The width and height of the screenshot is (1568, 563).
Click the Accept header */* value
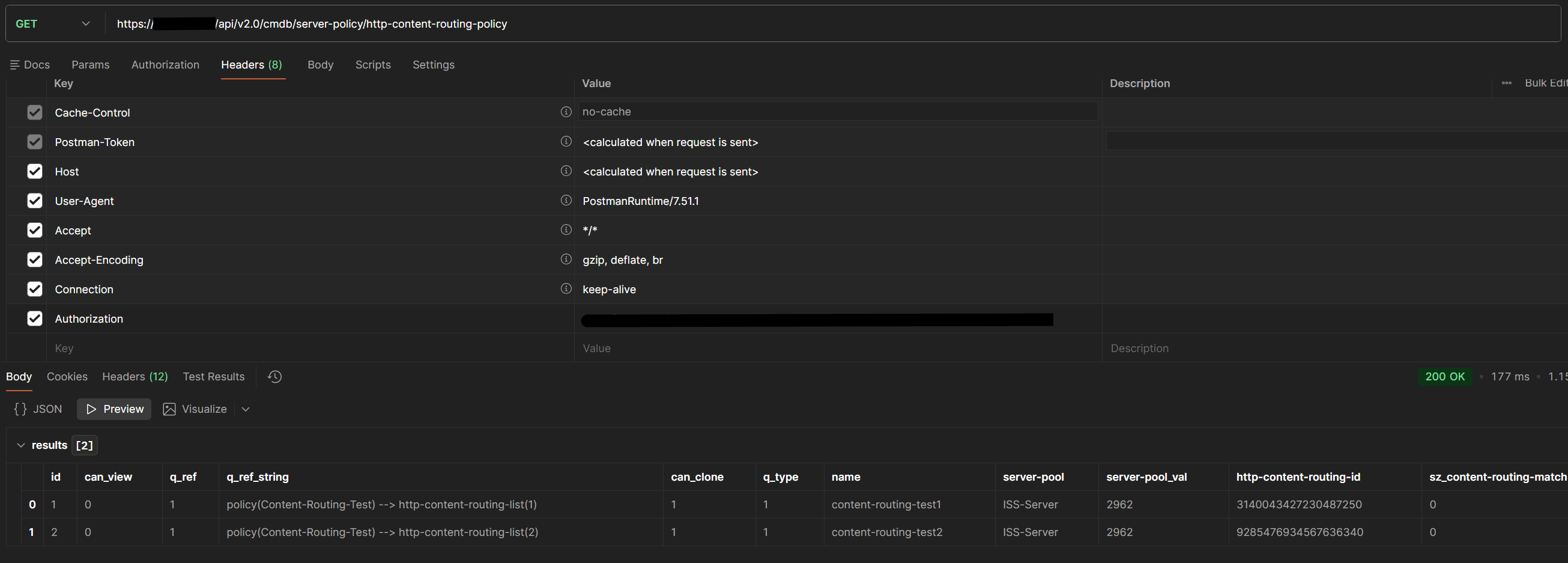pyautogui.click(x=590, y=230)
